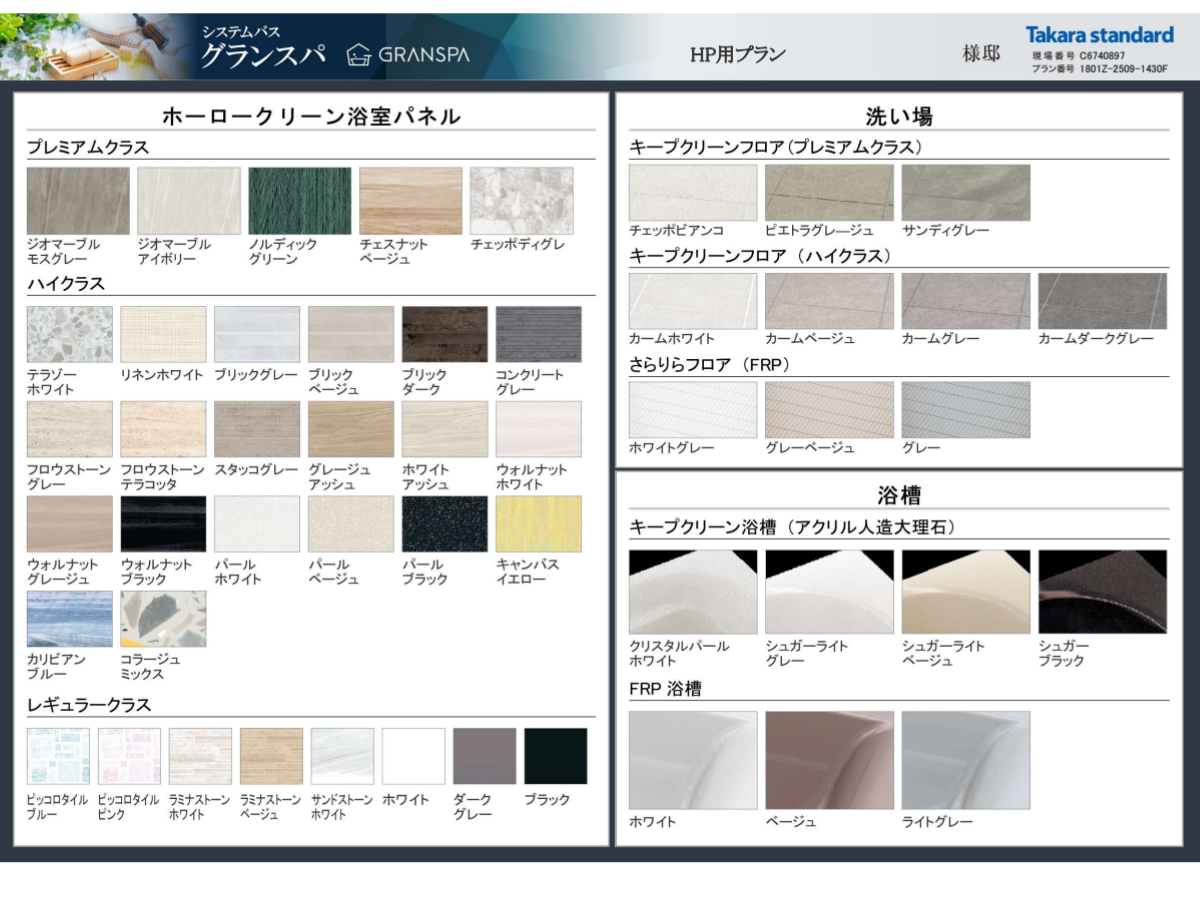Pick the グレーベージュ さらりらフロア swatch
The width and height of the screenshot is (1200, 900).
[829, 410]
